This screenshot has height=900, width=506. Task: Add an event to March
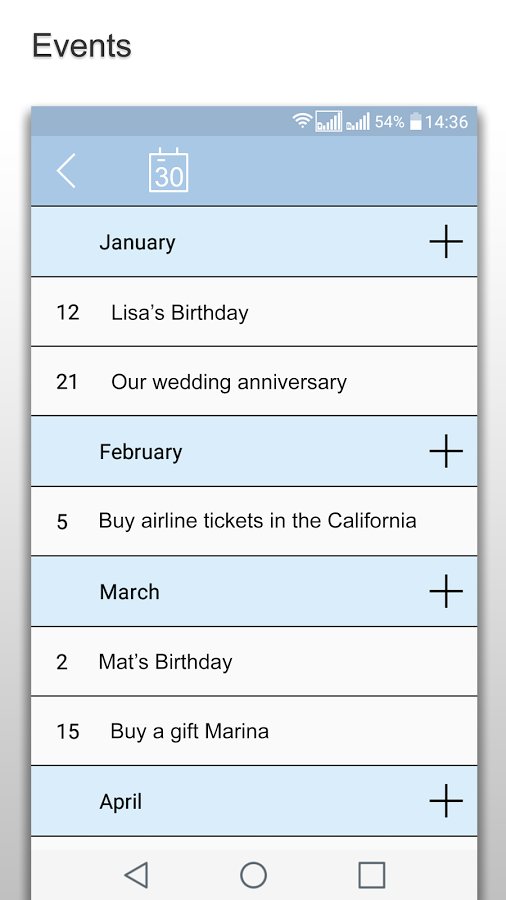pyautogui.click(x=446, y=591)
